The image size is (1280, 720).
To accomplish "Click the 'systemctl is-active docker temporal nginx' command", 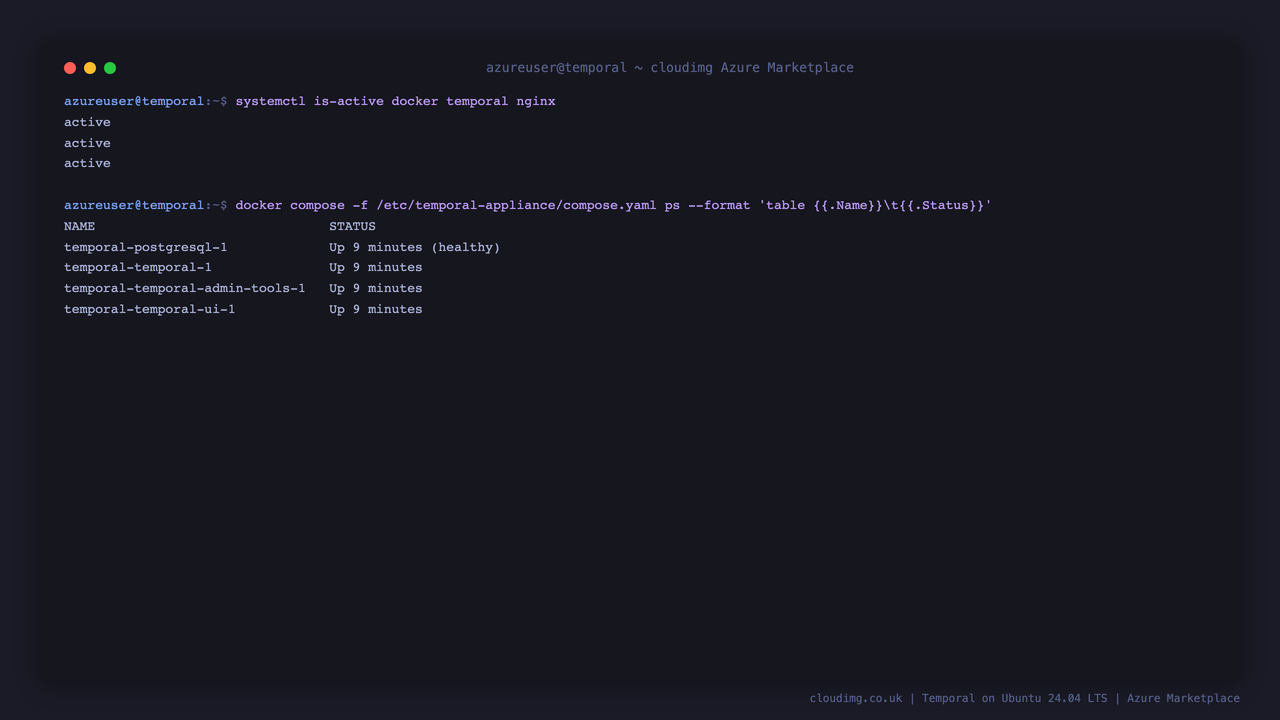I will [395, 101].
